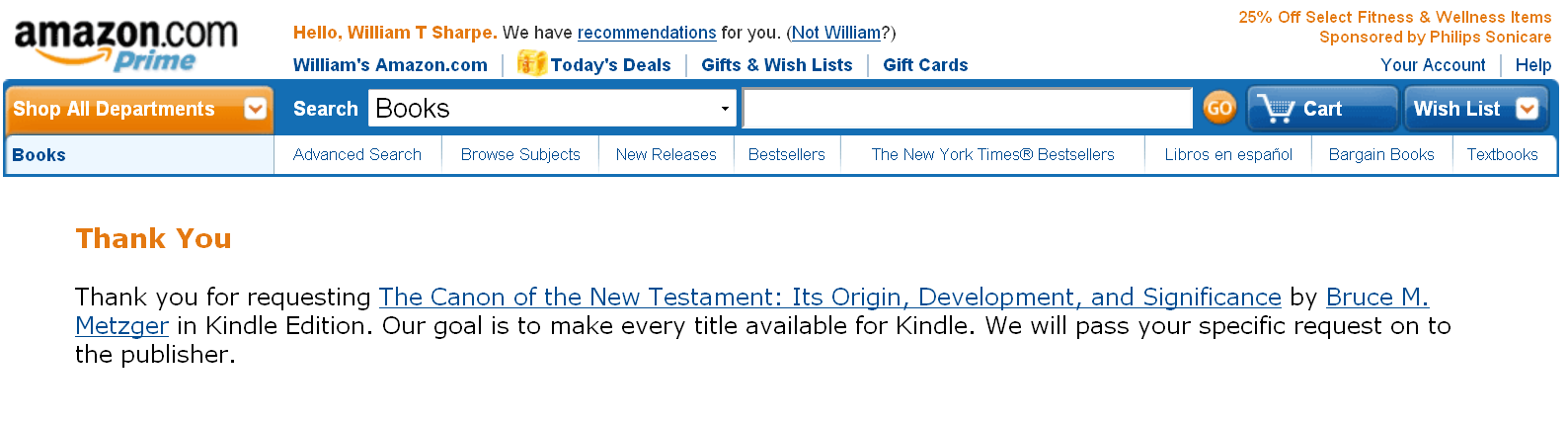This screenshot has height=425, width=1568.
Task: Open the Bestsellers tab
Action: 787,155
